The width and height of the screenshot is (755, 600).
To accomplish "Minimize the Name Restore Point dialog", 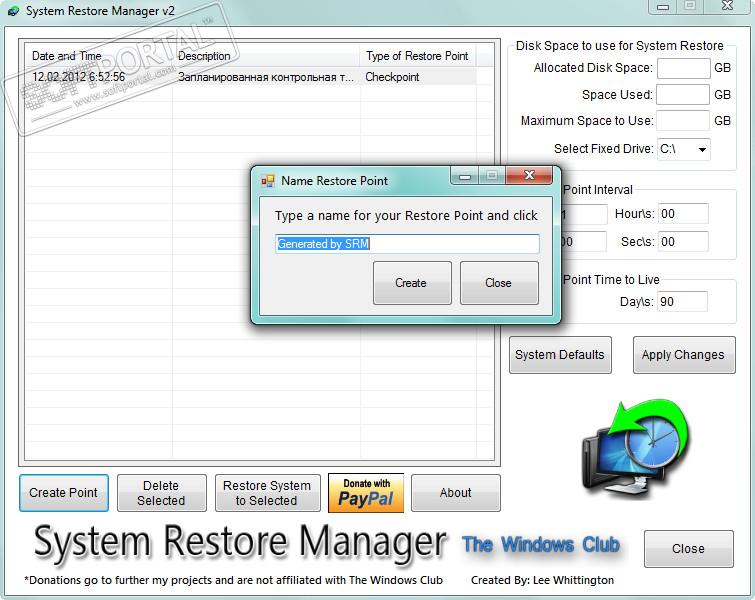I will tap(465, 176).
